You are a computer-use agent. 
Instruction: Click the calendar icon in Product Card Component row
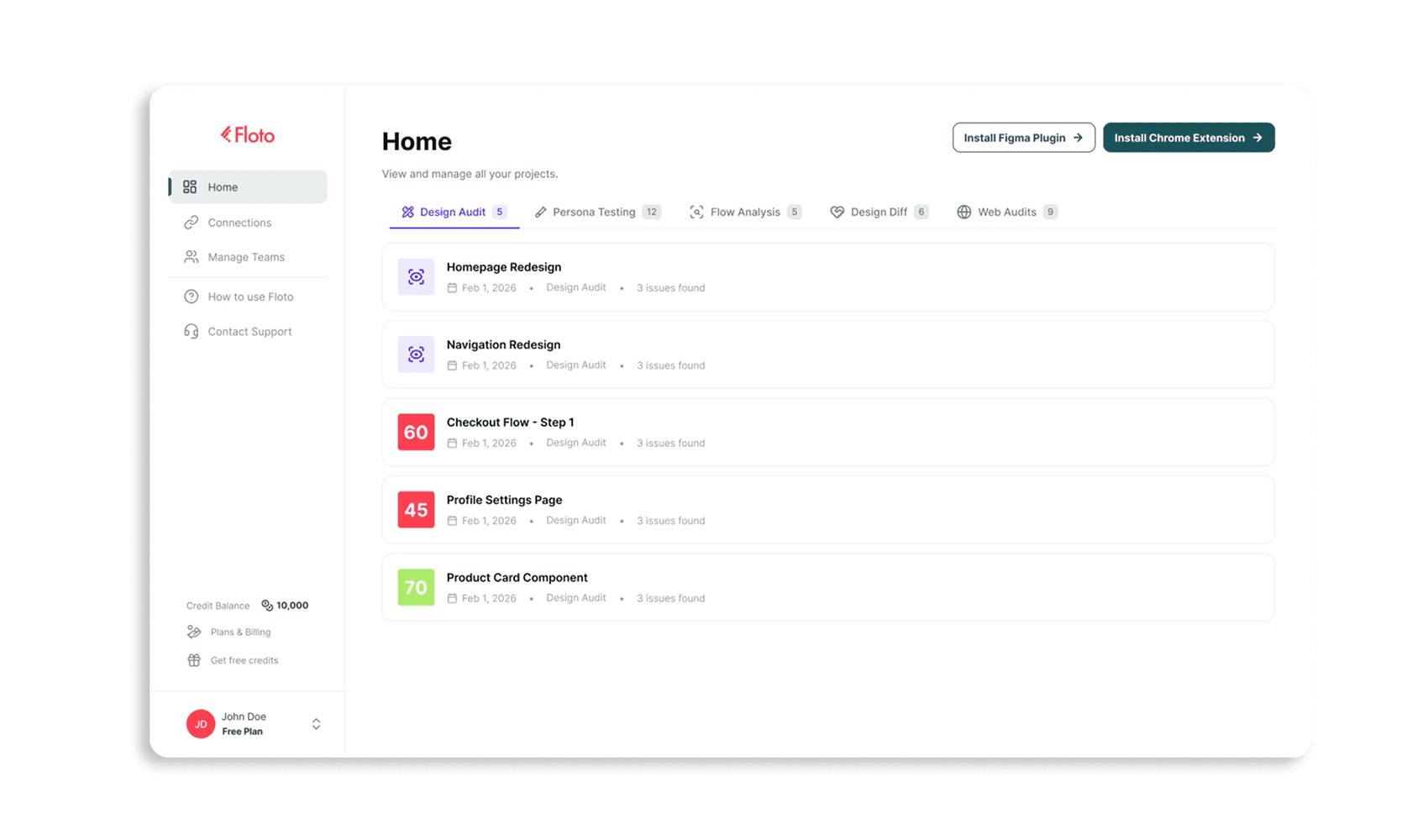[x=452, y=598]
